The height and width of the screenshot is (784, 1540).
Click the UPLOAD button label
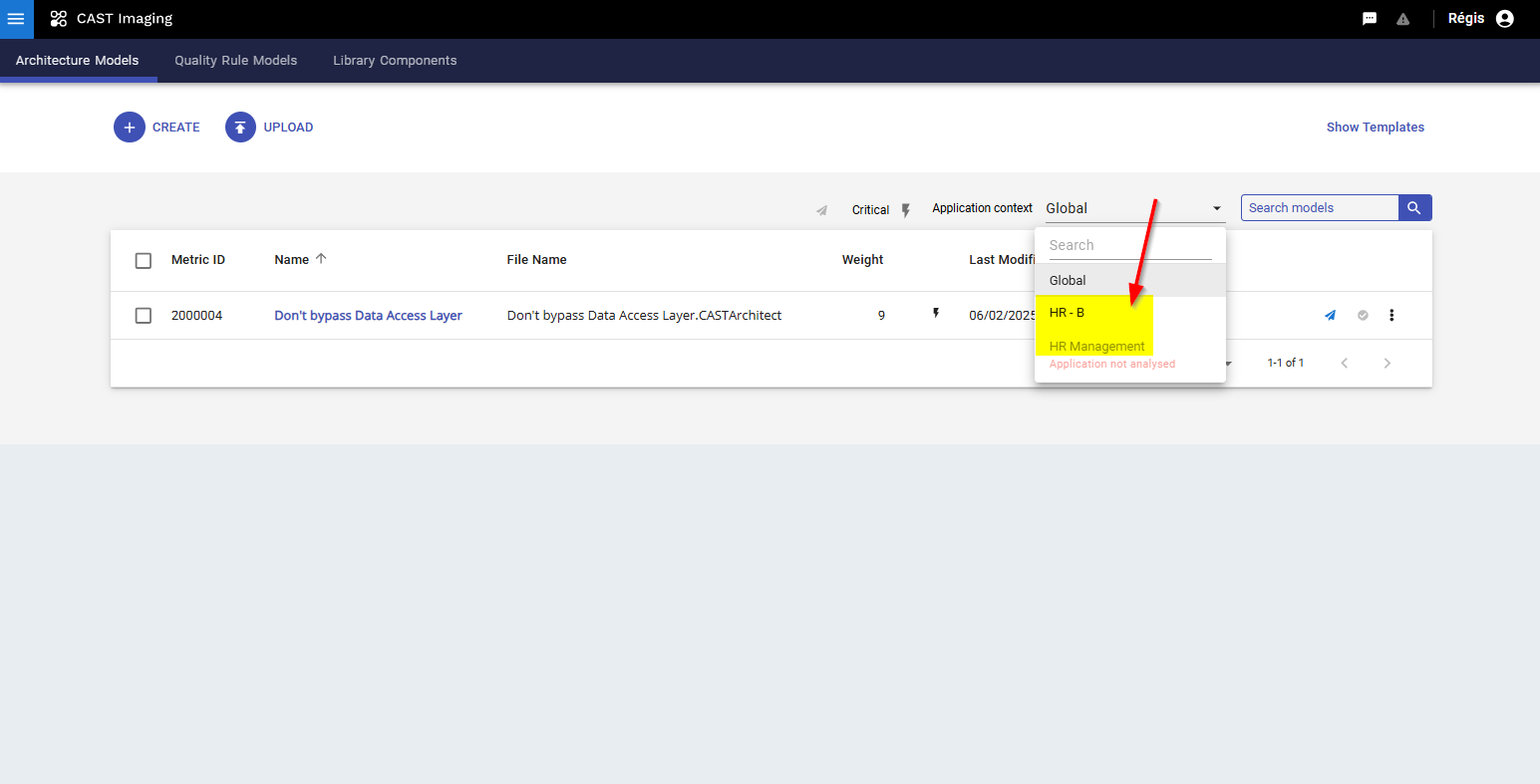[288, 128]
